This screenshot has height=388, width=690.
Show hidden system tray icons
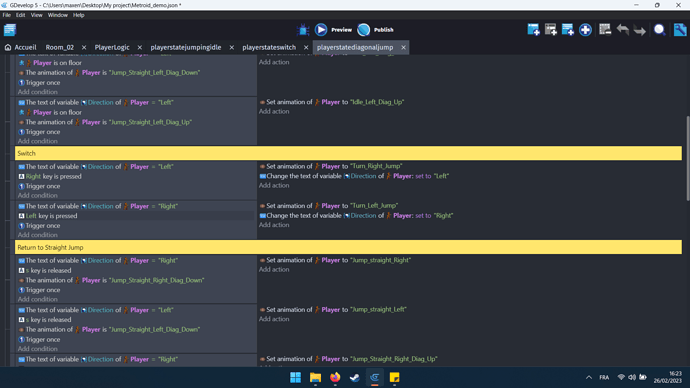click(x=589, y=377)
